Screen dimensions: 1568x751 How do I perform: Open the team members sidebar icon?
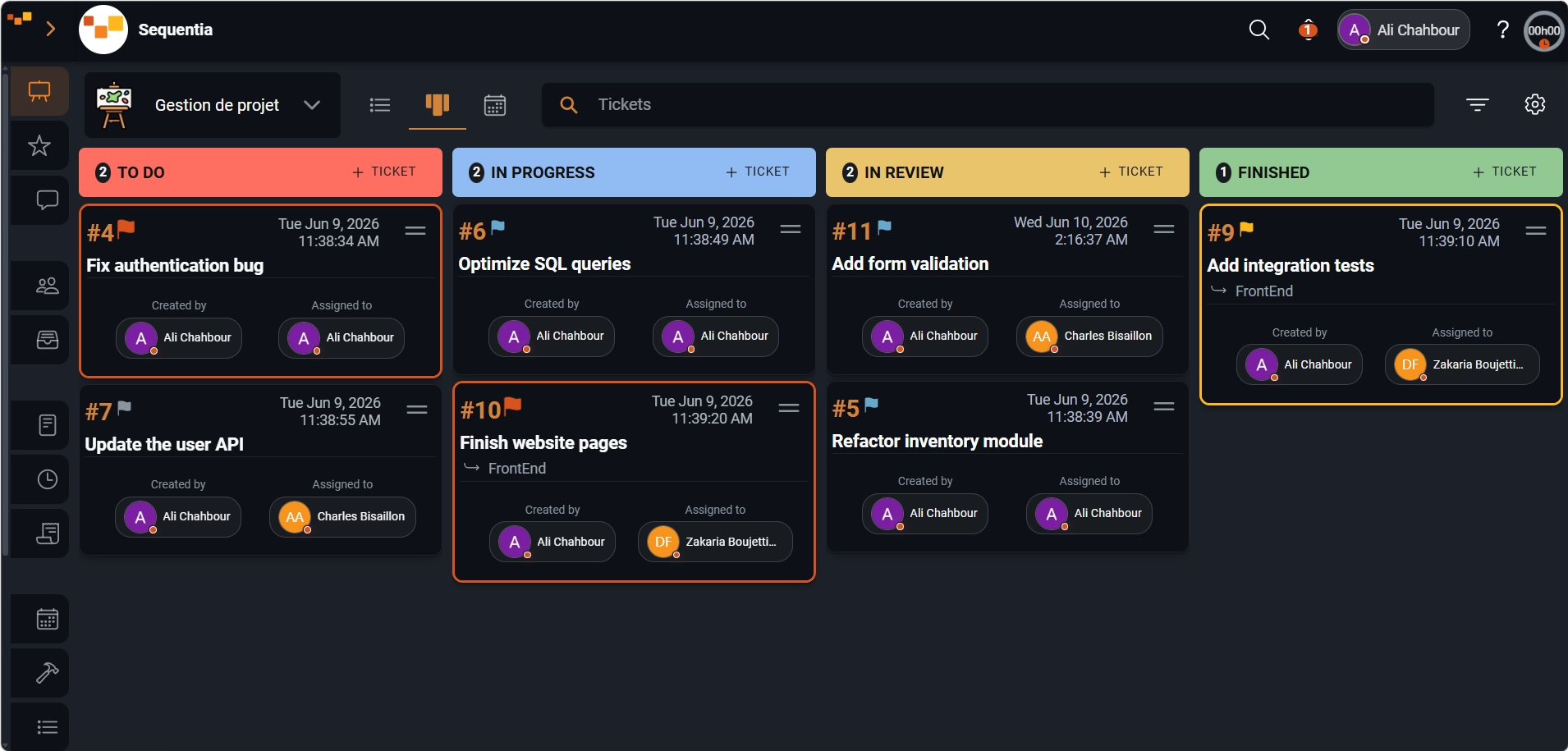coord(47,286)
